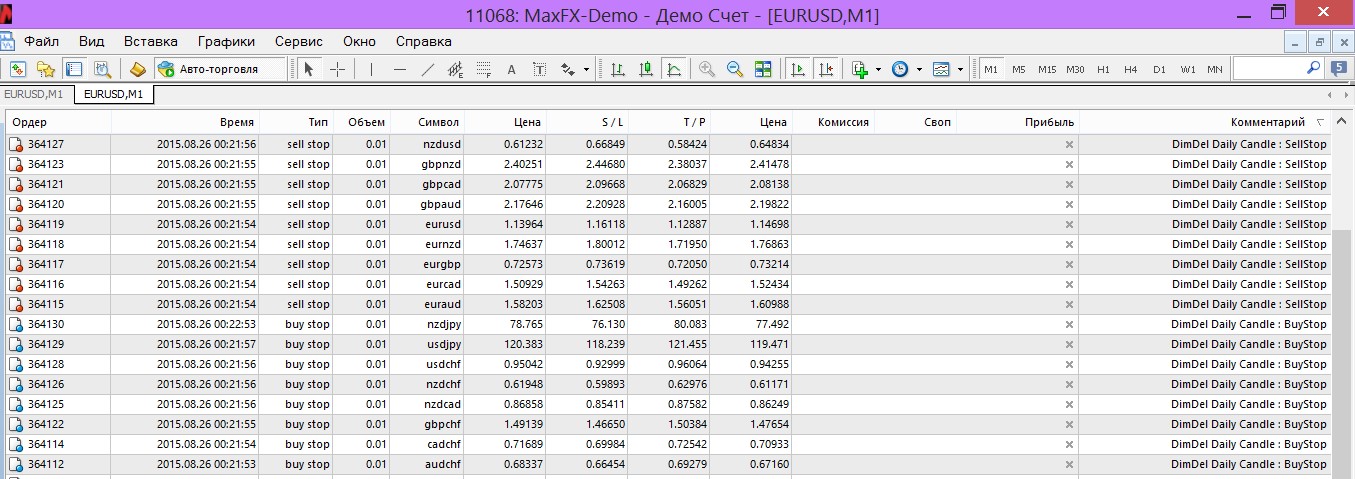Select the Fibonacci retracement tool

click(x=483, y=69)
